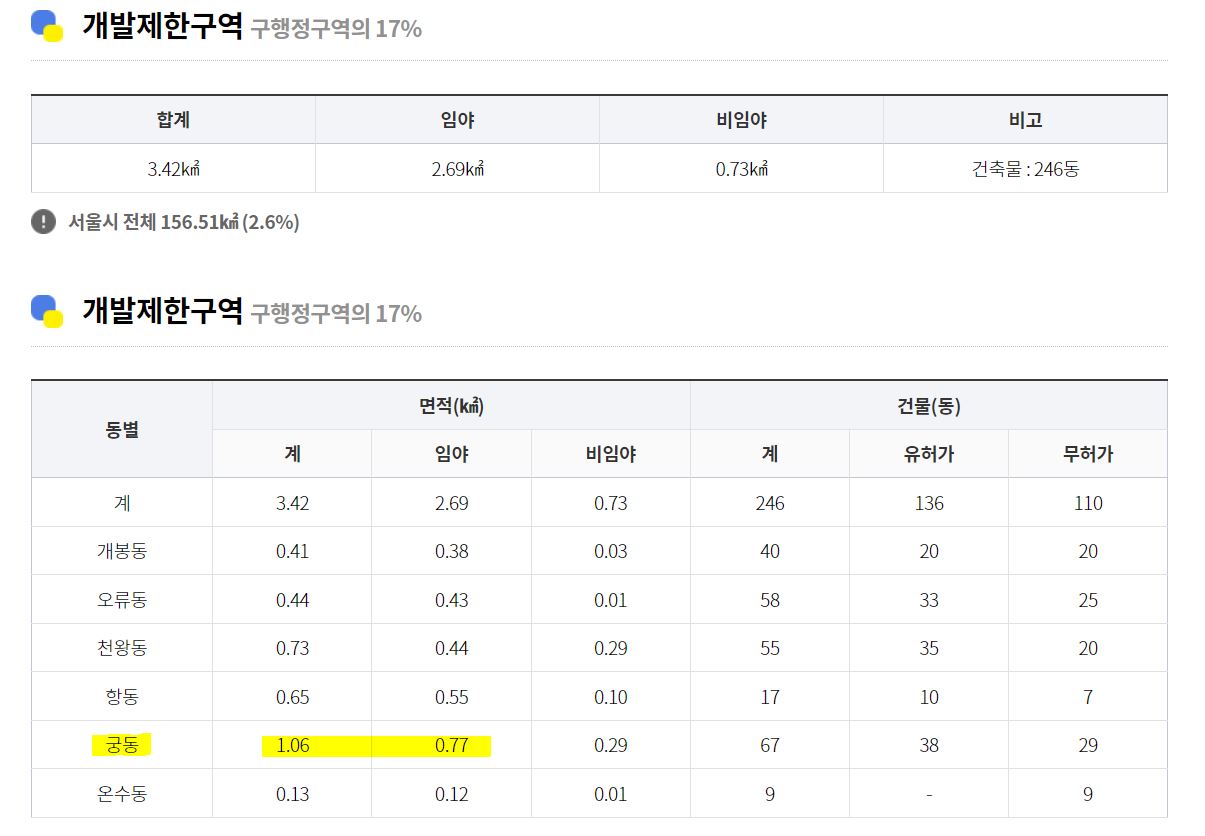Click the 개봉동 row label

pos(122,551)
